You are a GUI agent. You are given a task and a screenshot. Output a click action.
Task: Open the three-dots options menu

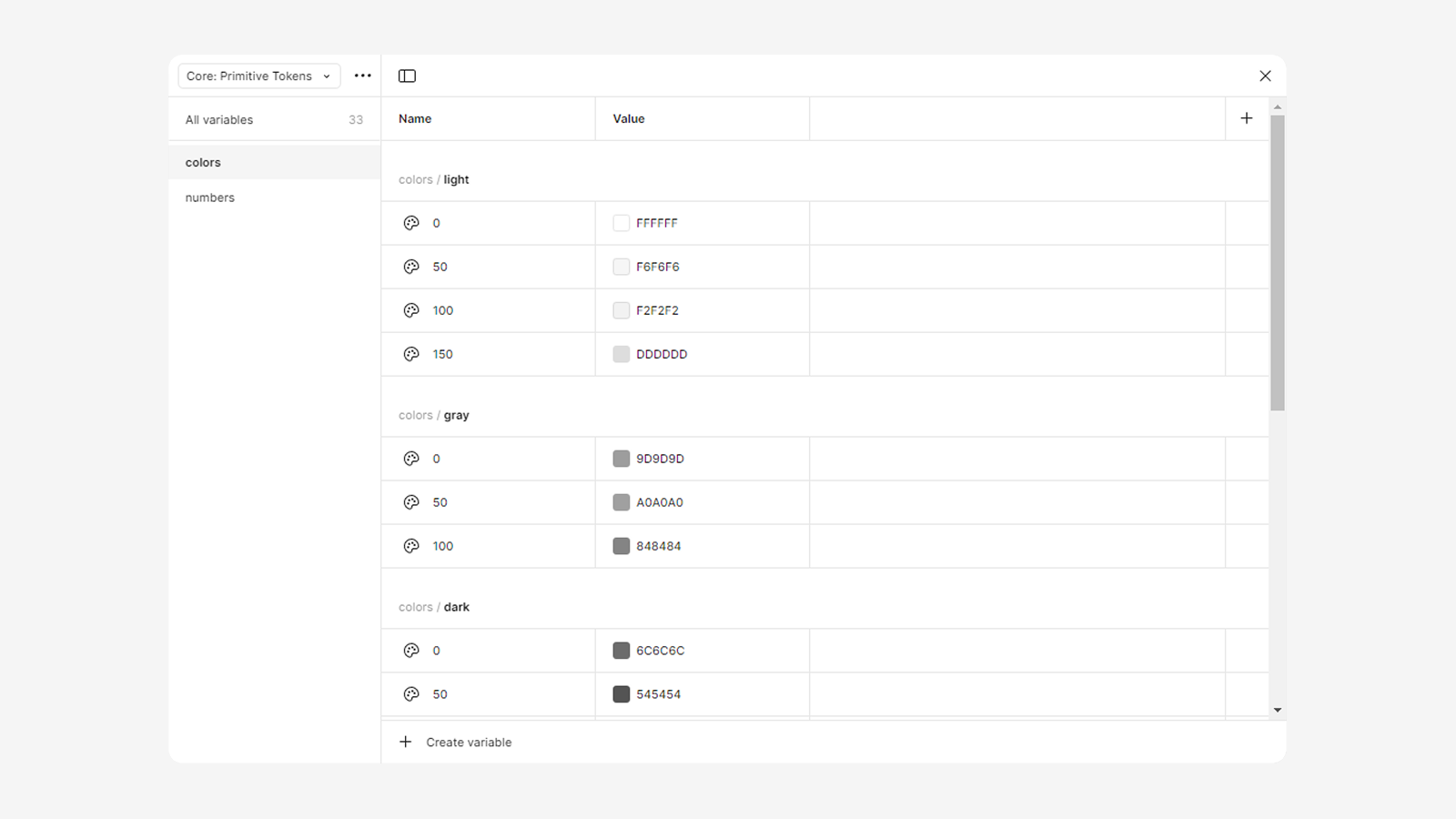tap(362, 76)
